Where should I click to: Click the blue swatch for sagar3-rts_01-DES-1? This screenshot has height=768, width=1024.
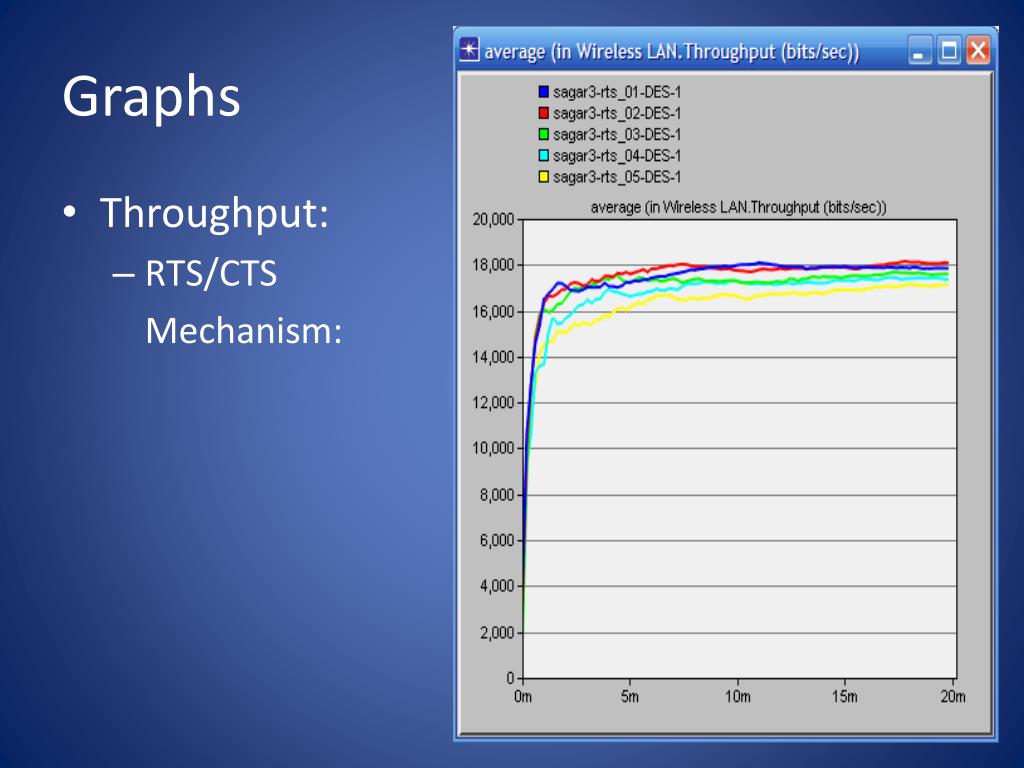(543, 92)
